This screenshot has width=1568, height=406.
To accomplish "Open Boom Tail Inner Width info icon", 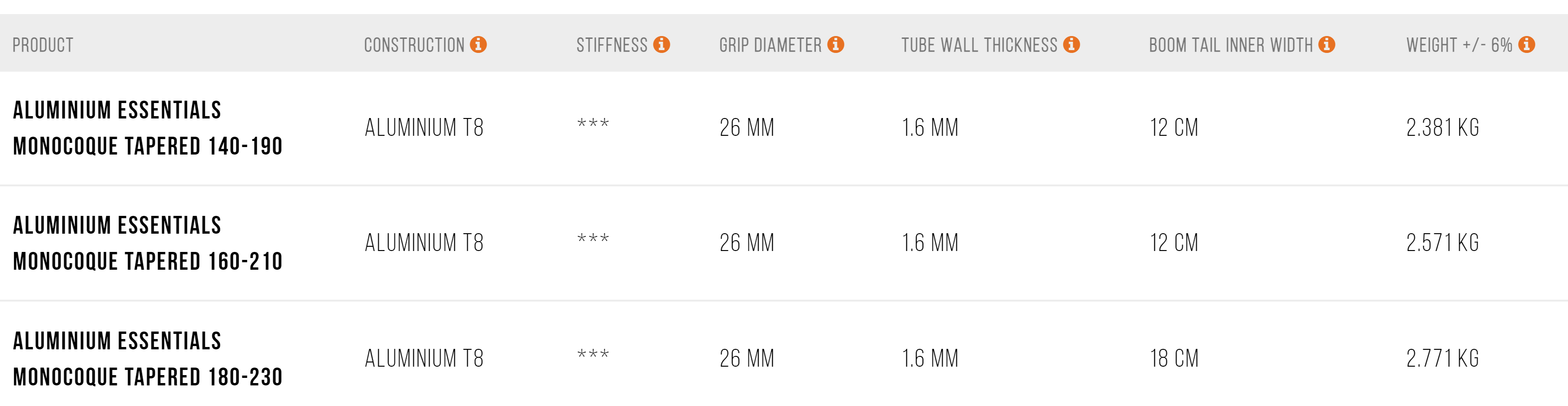I will click(1327, 44).
